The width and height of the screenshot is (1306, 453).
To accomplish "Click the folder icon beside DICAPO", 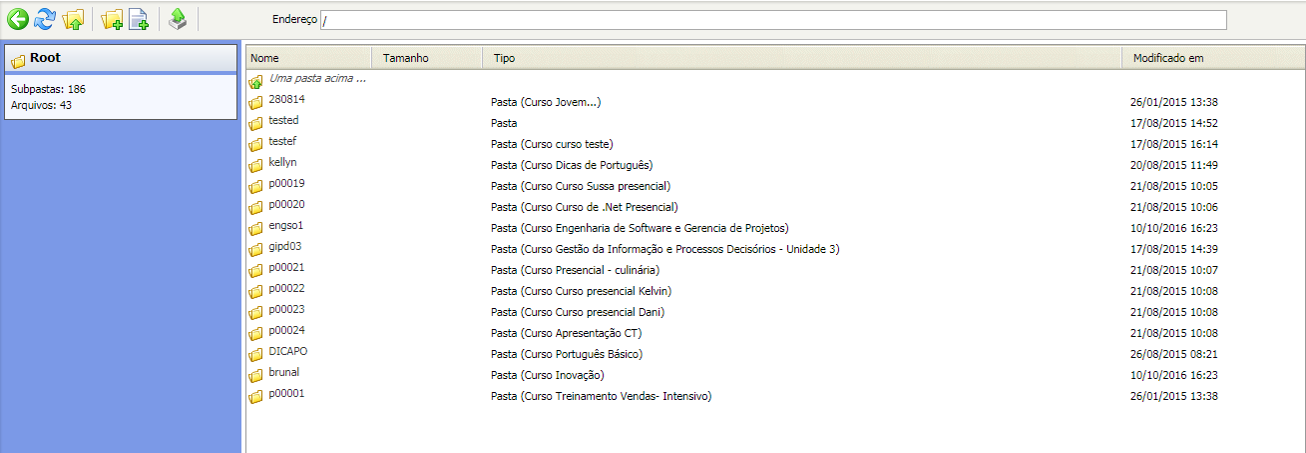I will [256, 354].
